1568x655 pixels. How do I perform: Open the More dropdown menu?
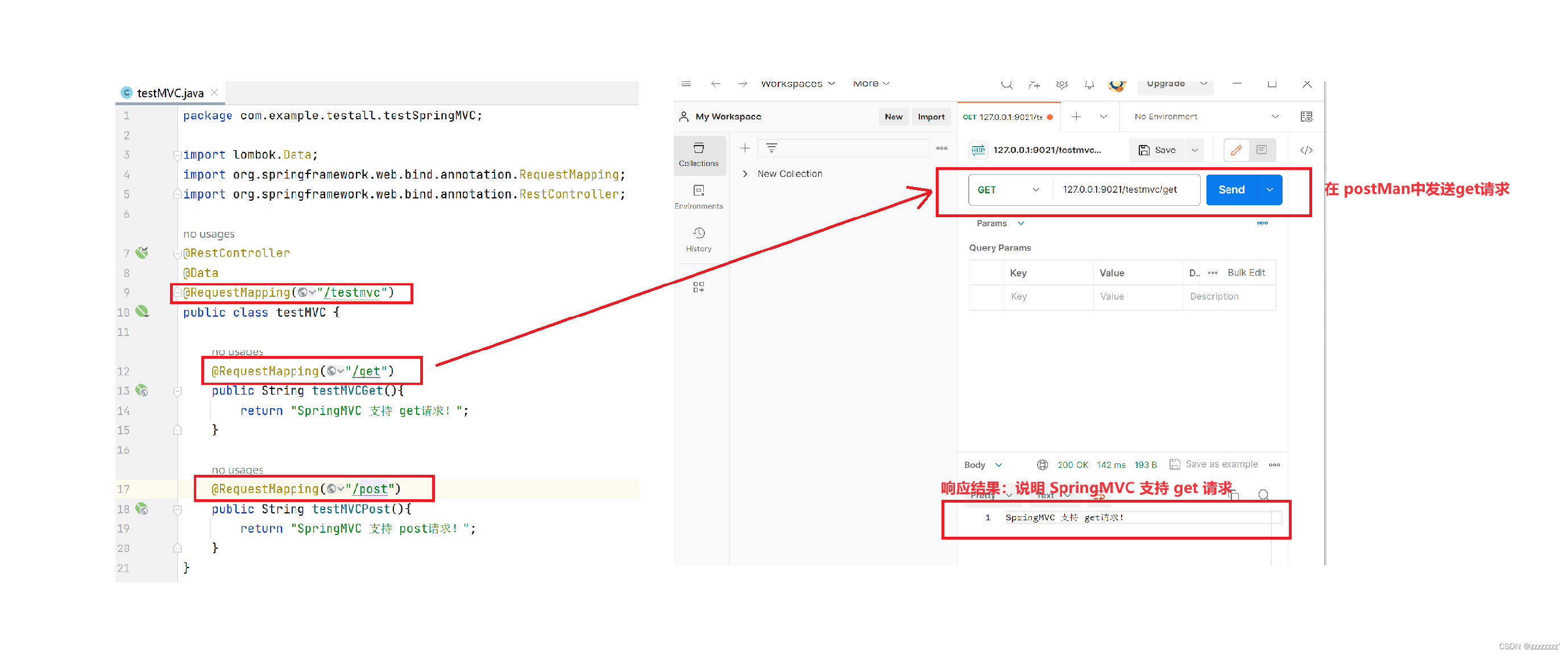coord(871,84)
